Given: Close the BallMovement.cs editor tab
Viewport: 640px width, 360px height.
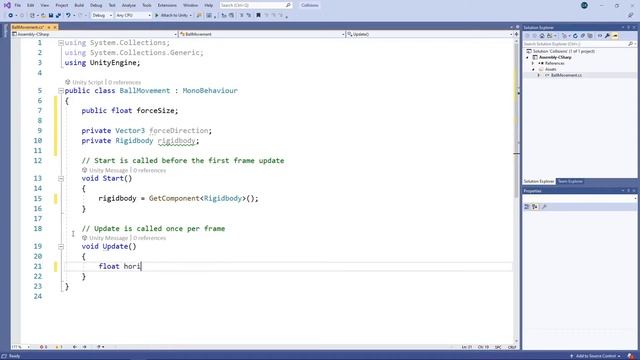Looking at the screenshot, I should click(x=55, y=27).
